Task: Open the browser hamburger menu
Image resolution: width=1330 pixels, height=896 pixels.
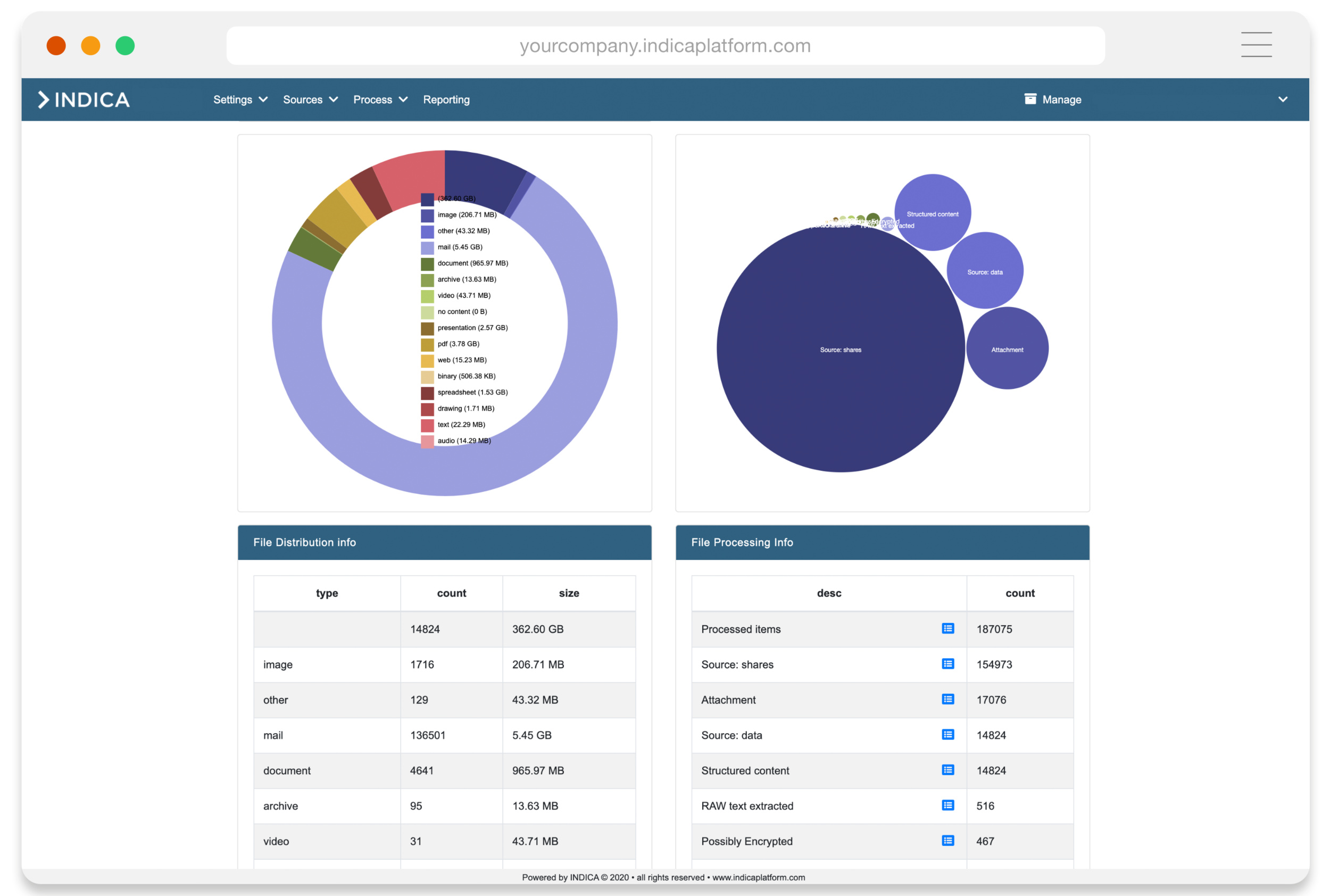Action: pos(1256,45)
